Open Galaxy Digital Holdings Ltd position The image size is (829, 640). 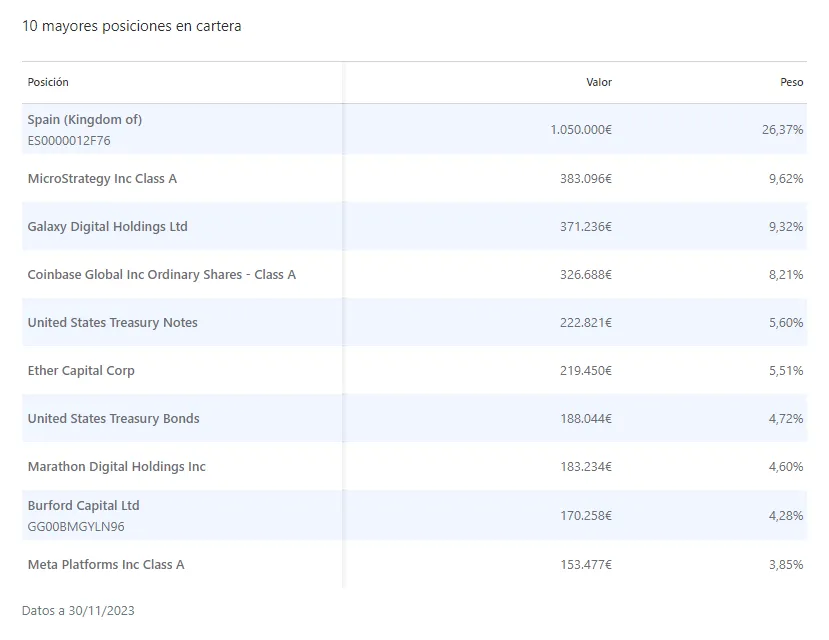[107, 227]
